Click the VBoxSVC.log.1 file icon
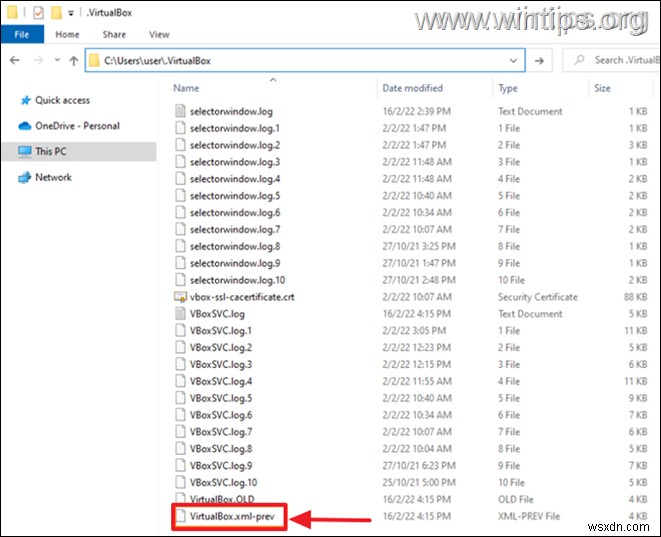 tap(180, 330)
